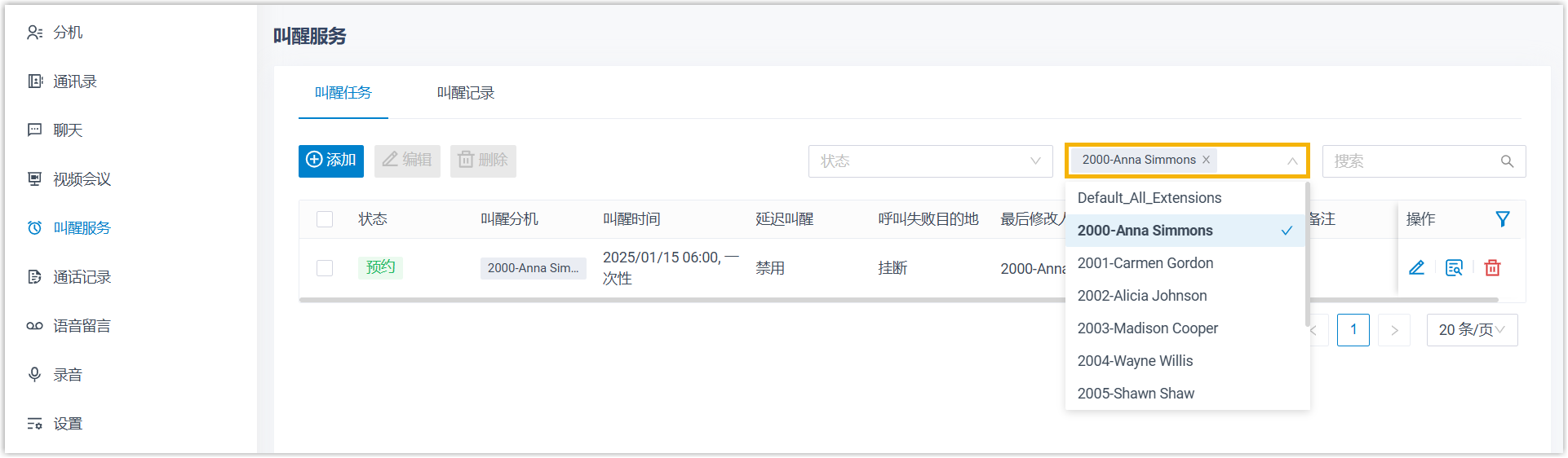Click the horizontal table scrollbar
Image resolution: width=1568 pixels, height=458 pixels.
pyautogui.click(x=677, y=300)
